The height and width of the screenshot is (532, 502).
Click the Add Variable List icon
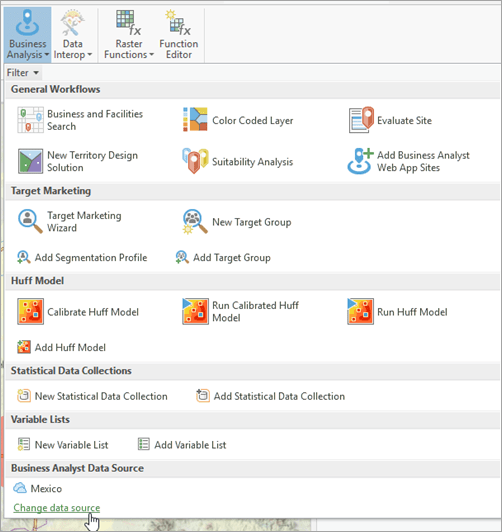click(143, 444)
